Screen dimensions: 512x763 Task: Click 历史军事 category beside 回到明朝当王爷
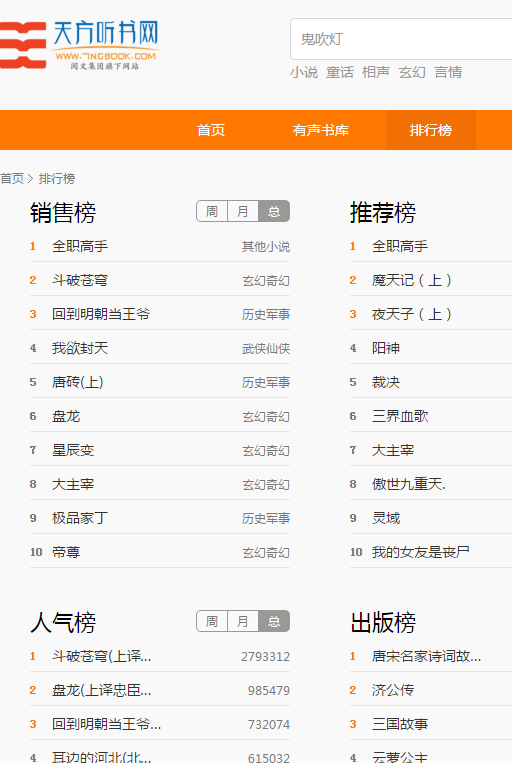tap(266, 315)
